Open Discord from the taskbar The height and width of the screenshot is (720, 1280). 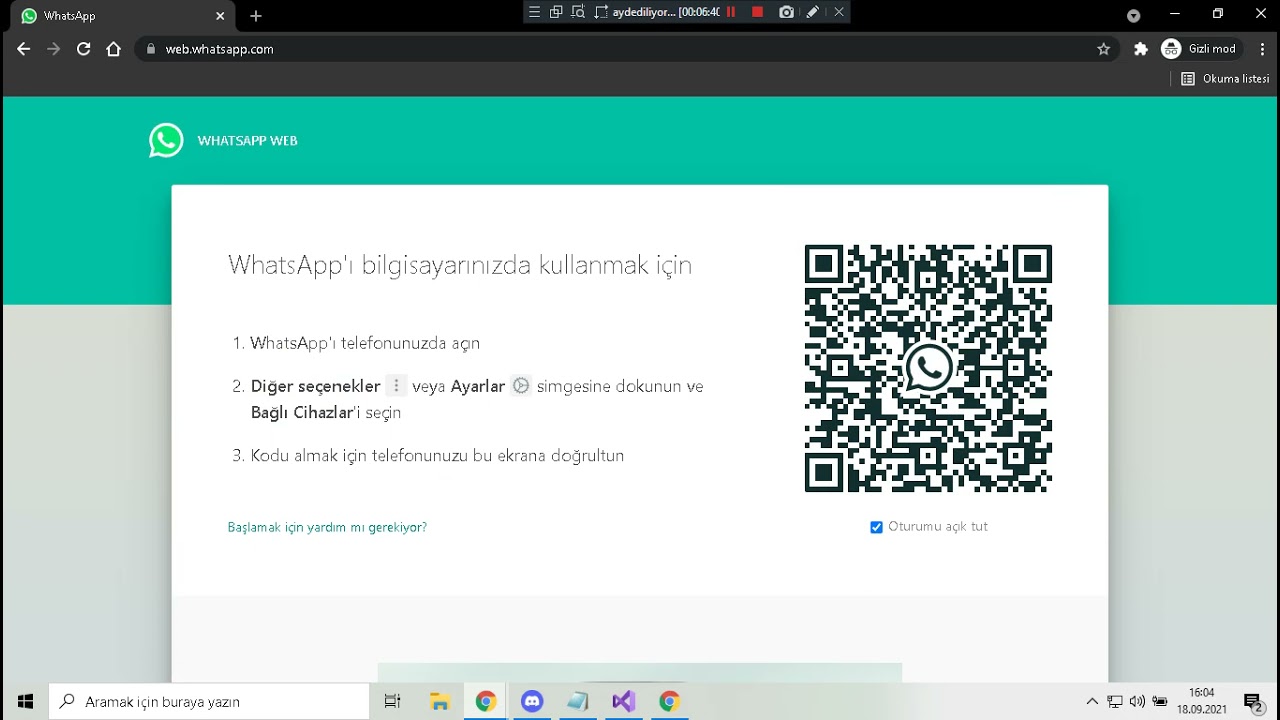click(x=532, y=701)
